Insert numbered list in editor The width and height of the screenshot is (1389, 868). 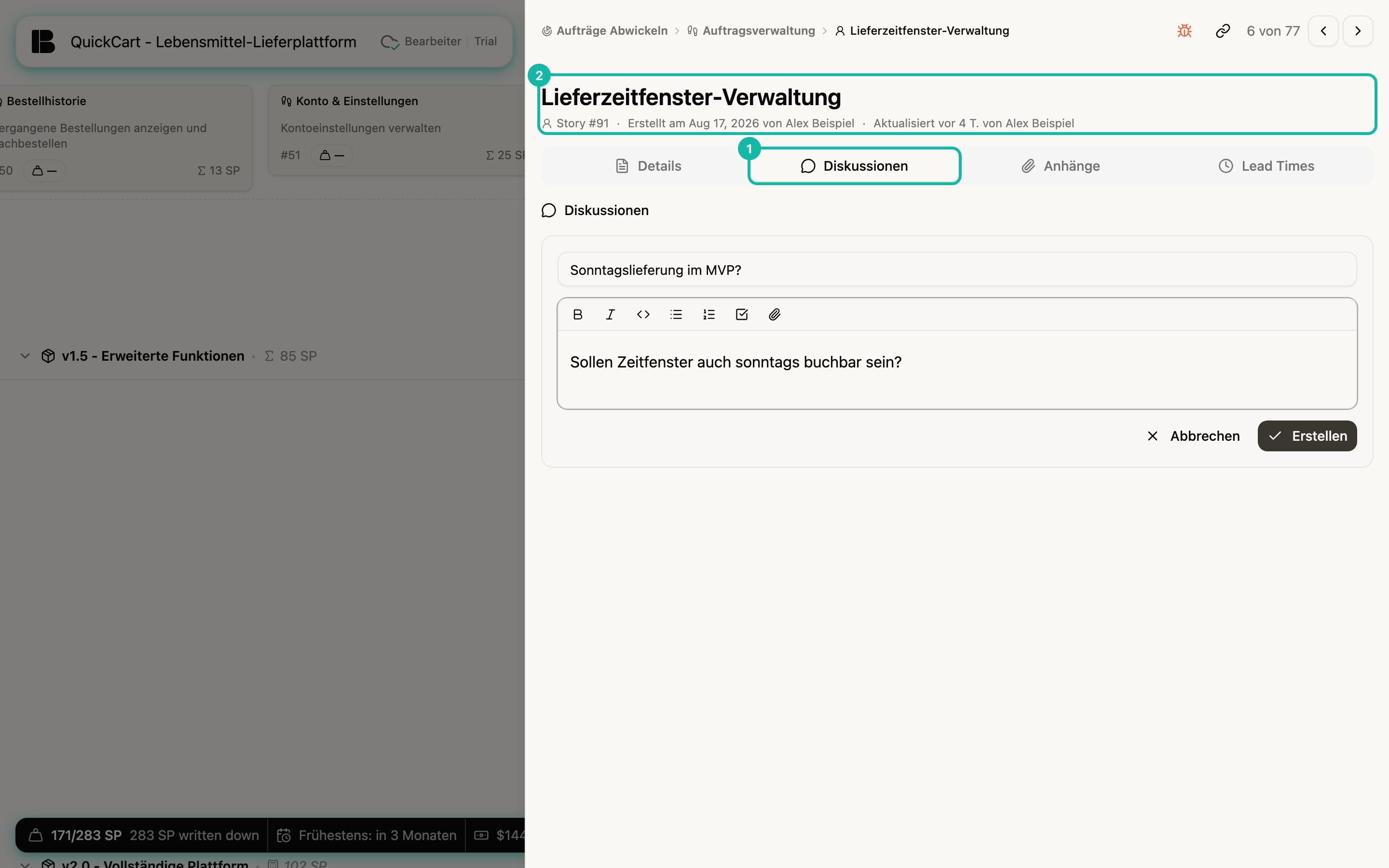point(709,314)
